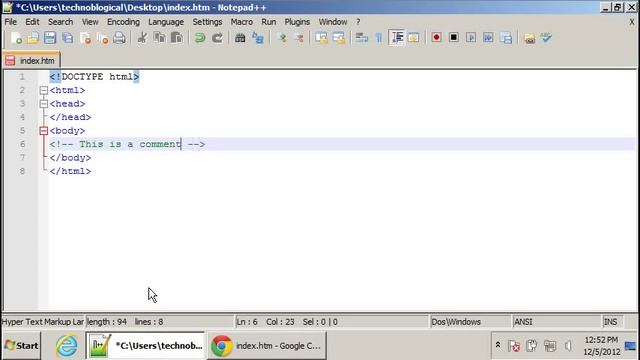
Task: Create a new file with the New icon
Action: coord(16,38)
